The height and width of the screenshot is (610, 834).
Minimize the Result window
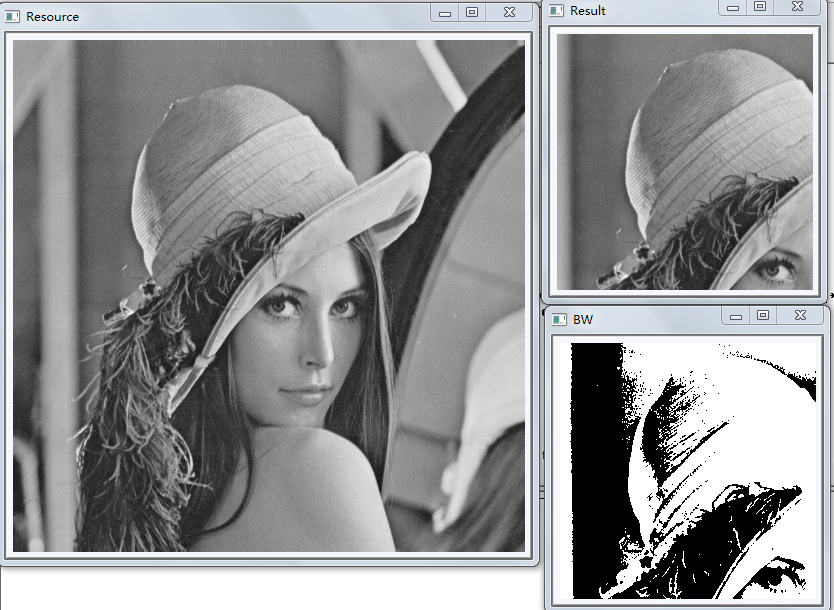pyautogui.click(x=733, y=7)
